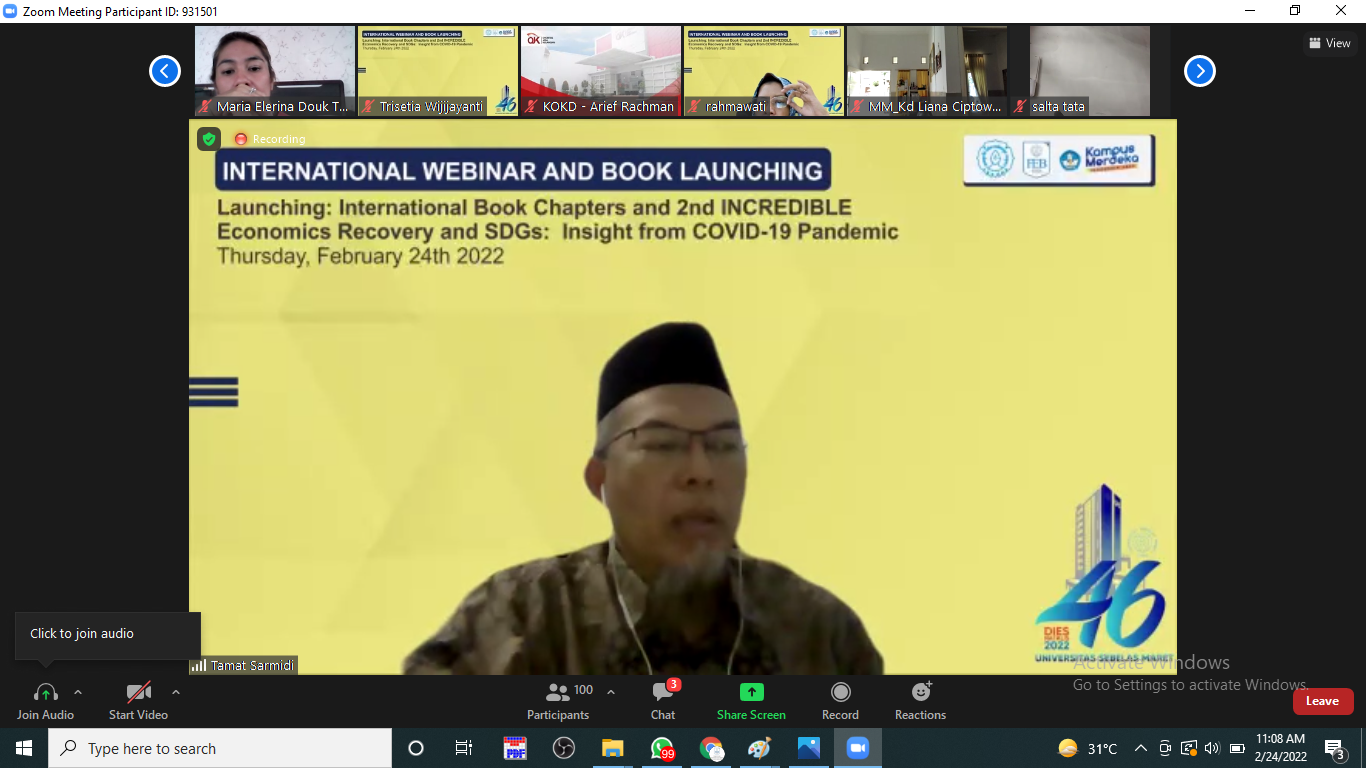1366x768 pixels.
Task: Show next participant thumbnails with right arrow
Action: tap(1200, 71)
